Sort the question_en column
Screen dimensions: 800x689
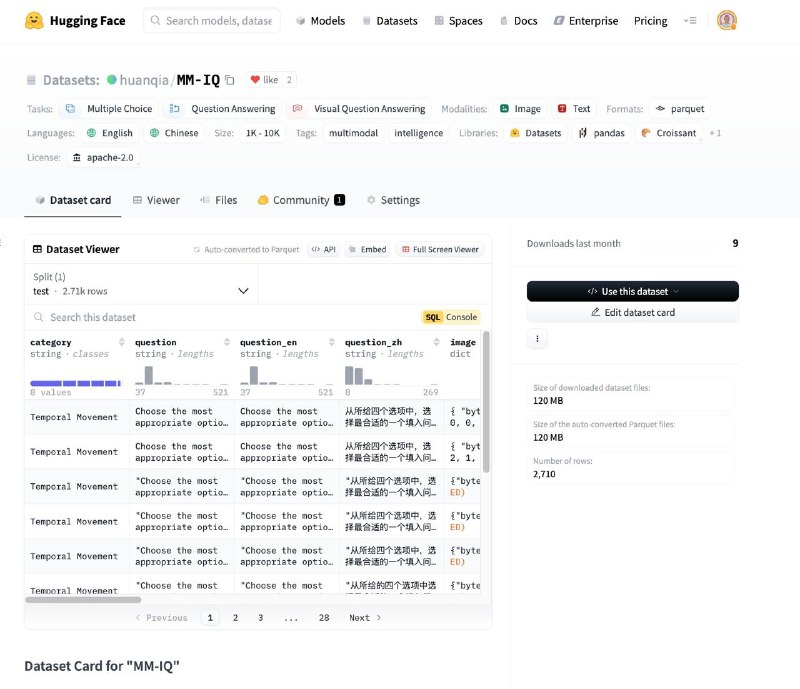[332, 342]
